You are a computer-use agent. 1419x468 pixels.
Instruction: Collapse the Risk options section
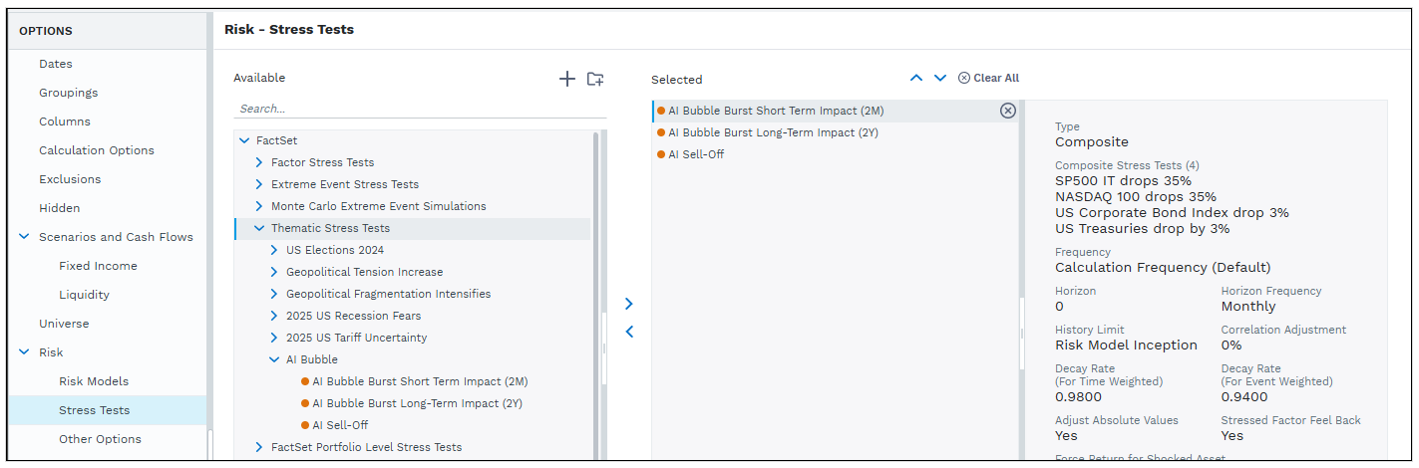pos(24,352)
